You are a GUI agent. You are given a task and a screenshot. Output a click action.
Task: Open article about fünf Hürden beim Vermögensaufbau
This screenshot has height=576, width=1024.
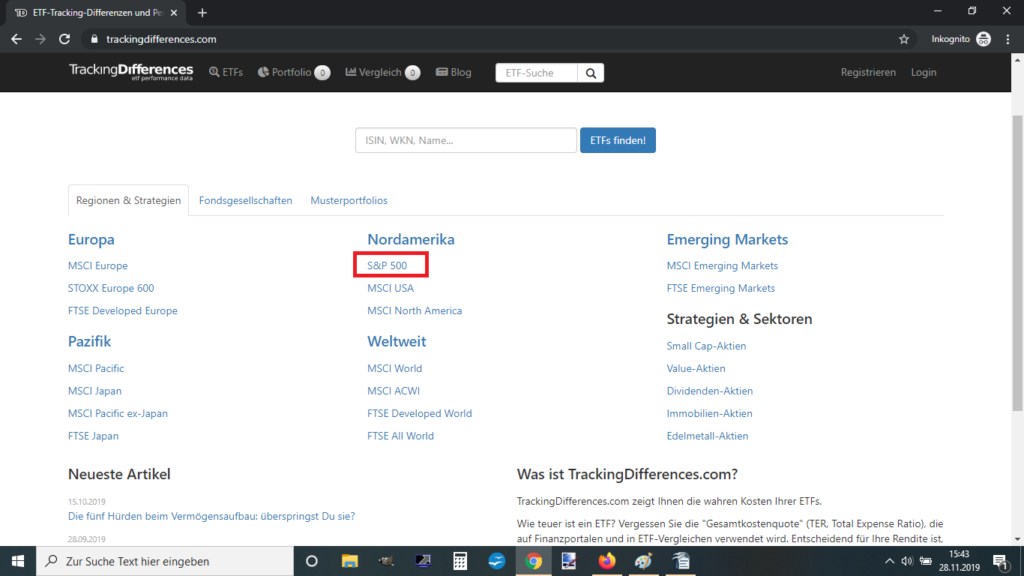[212, 517]
